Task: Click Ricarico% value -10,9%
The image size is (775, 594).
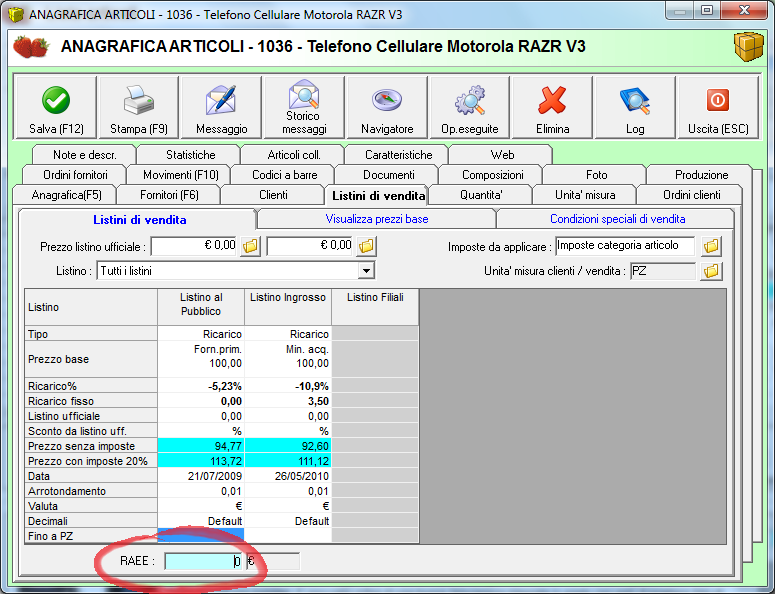Action: click(x=288, y=386)
